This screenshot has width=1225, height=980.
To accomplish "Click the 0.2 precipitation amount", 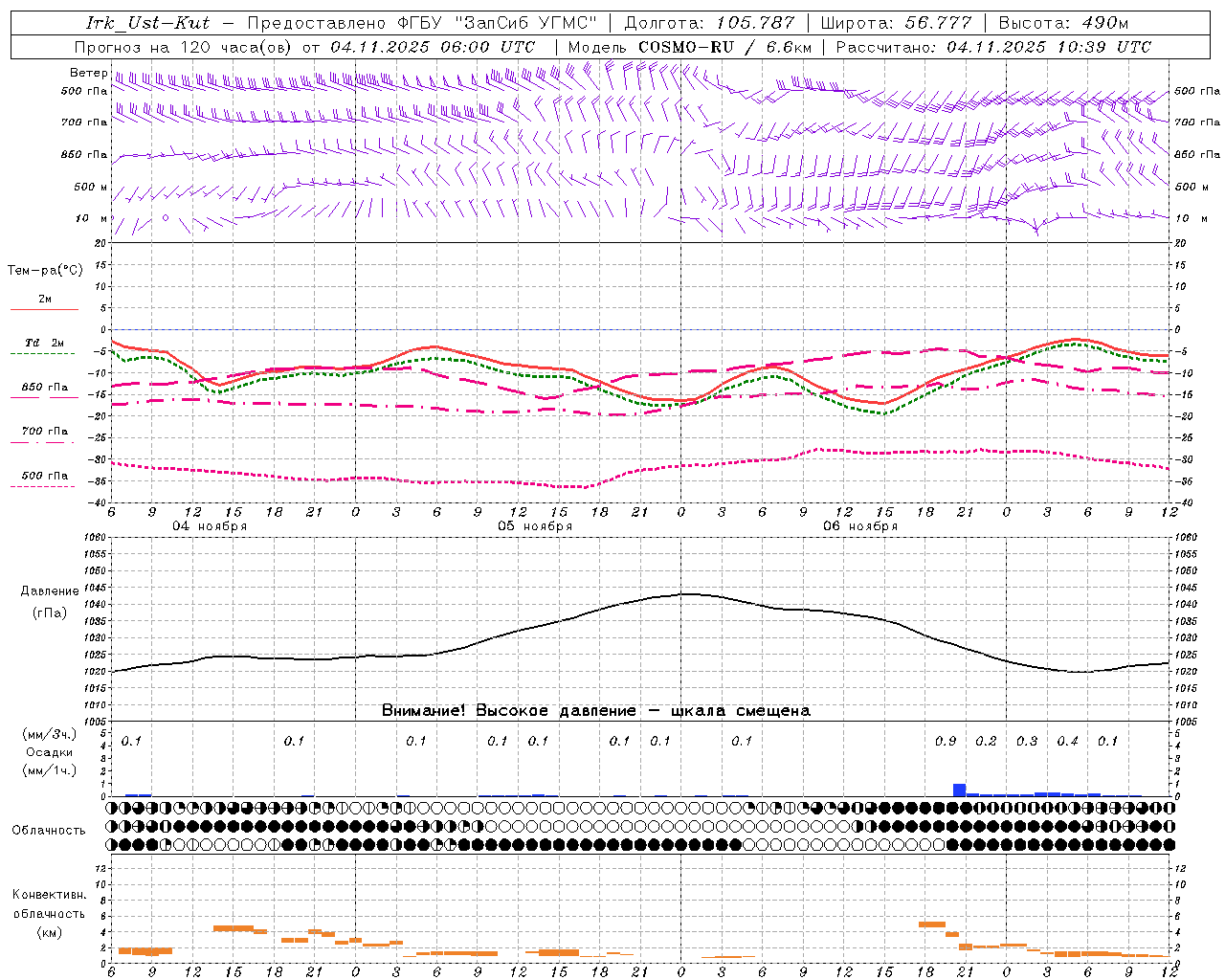I will (986, 742).
